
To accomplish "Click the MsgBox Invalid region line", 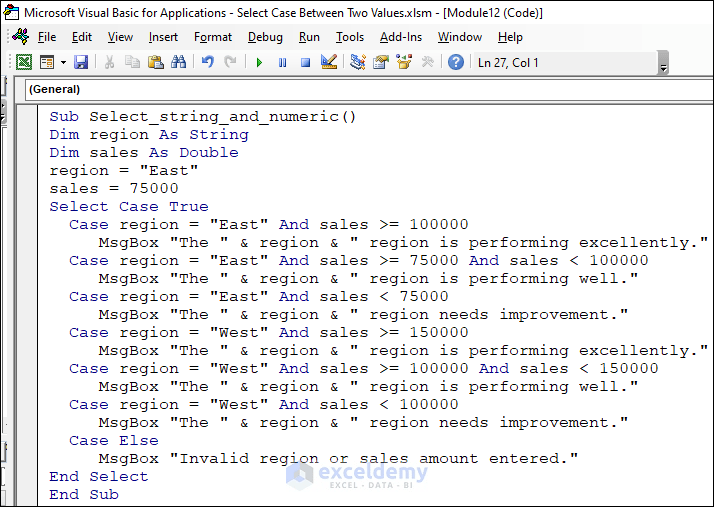I will point(338,459).
